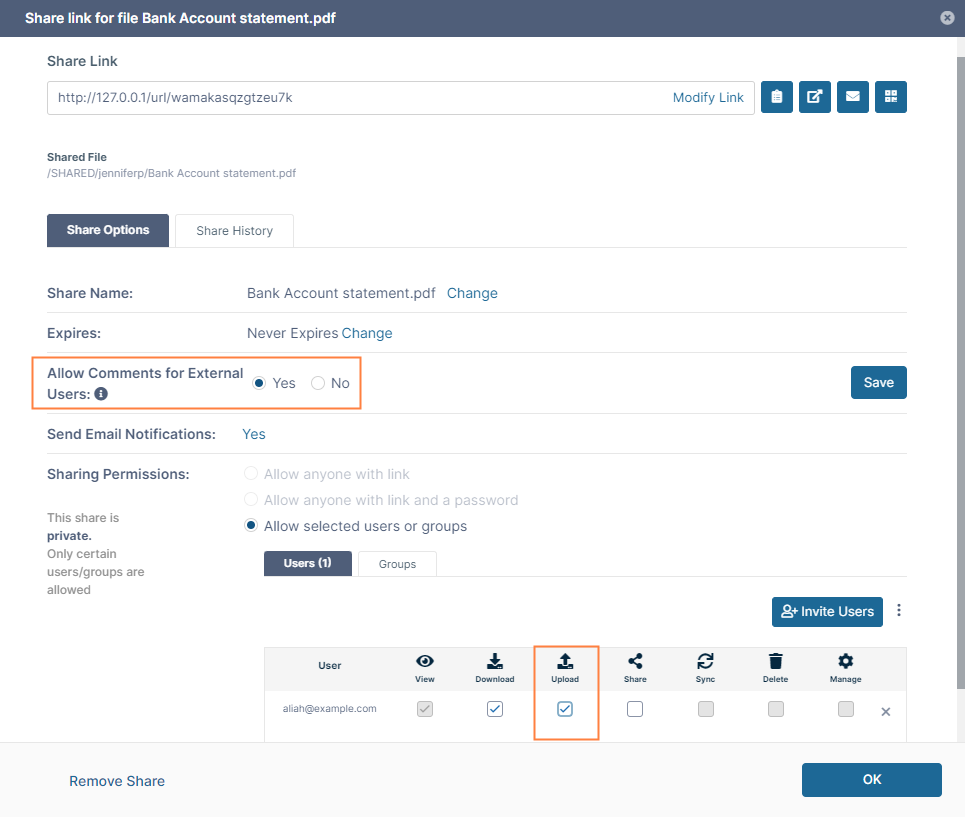Viewport: 965px width, 817px height.
Task: Open the three-dot more options menu
Action: click(899, 611)
